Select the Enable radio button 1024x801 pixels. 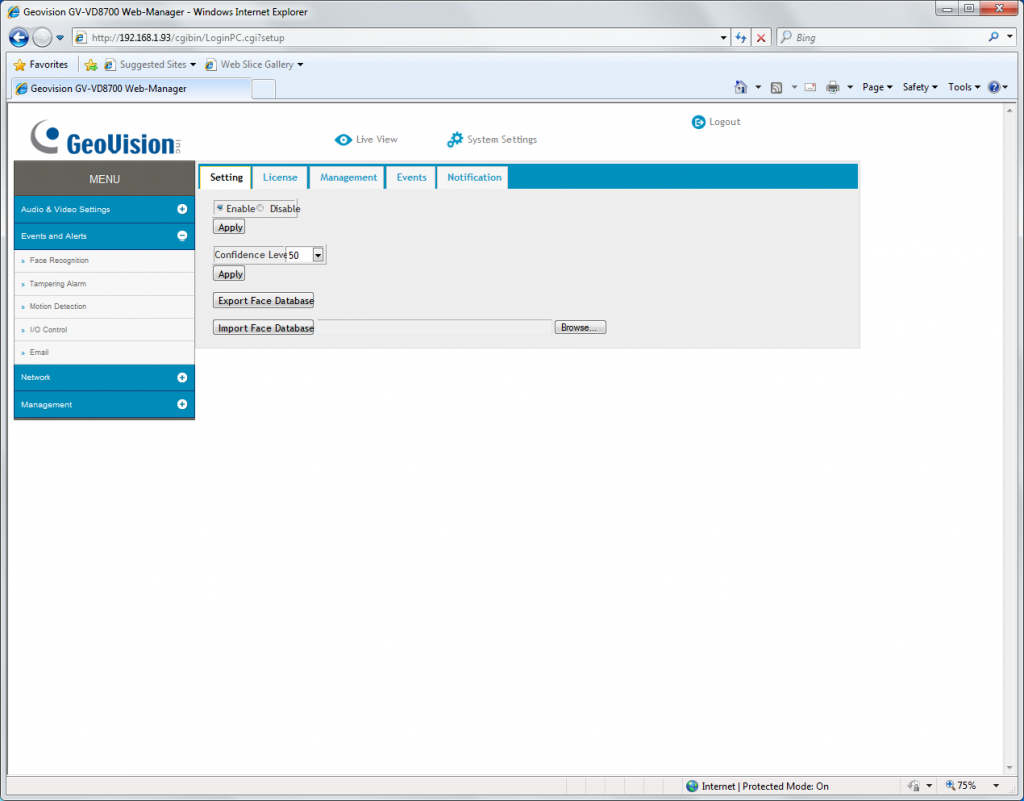pyautogui.click(x=219, y=208)
